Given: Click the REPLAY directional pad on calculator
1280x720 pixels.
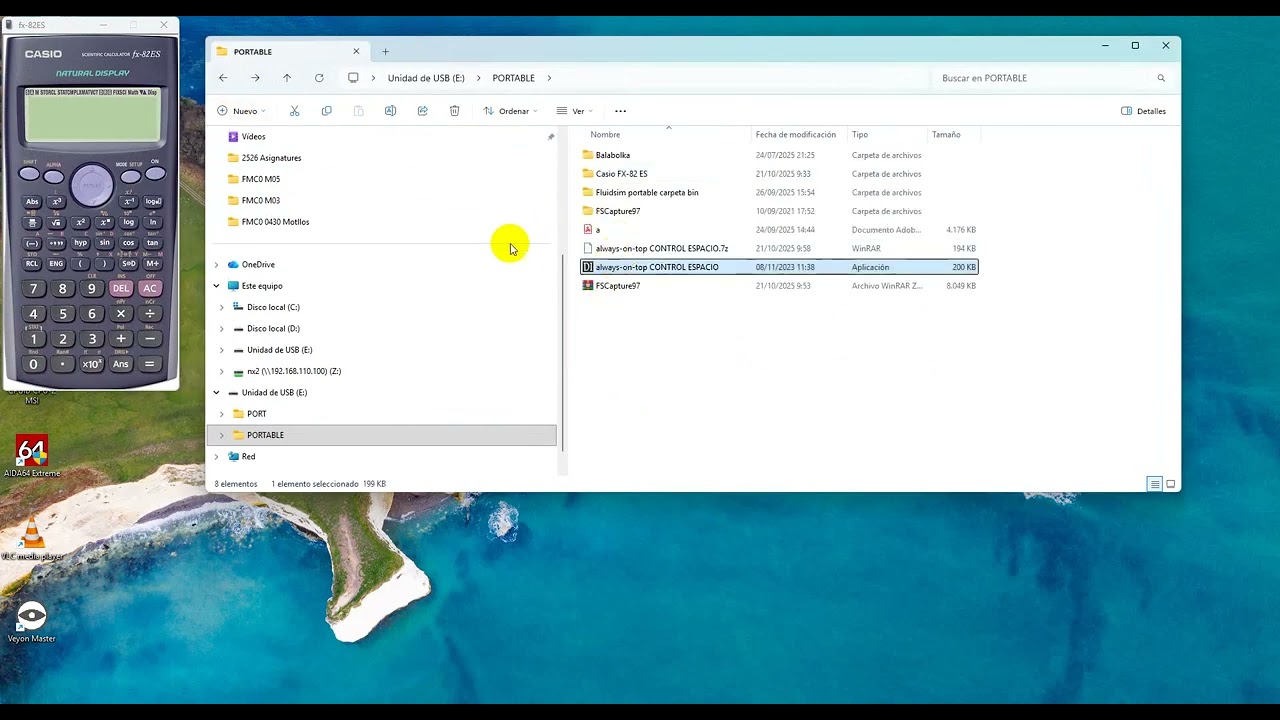Looking at the screenshot, I should point(92,185).
